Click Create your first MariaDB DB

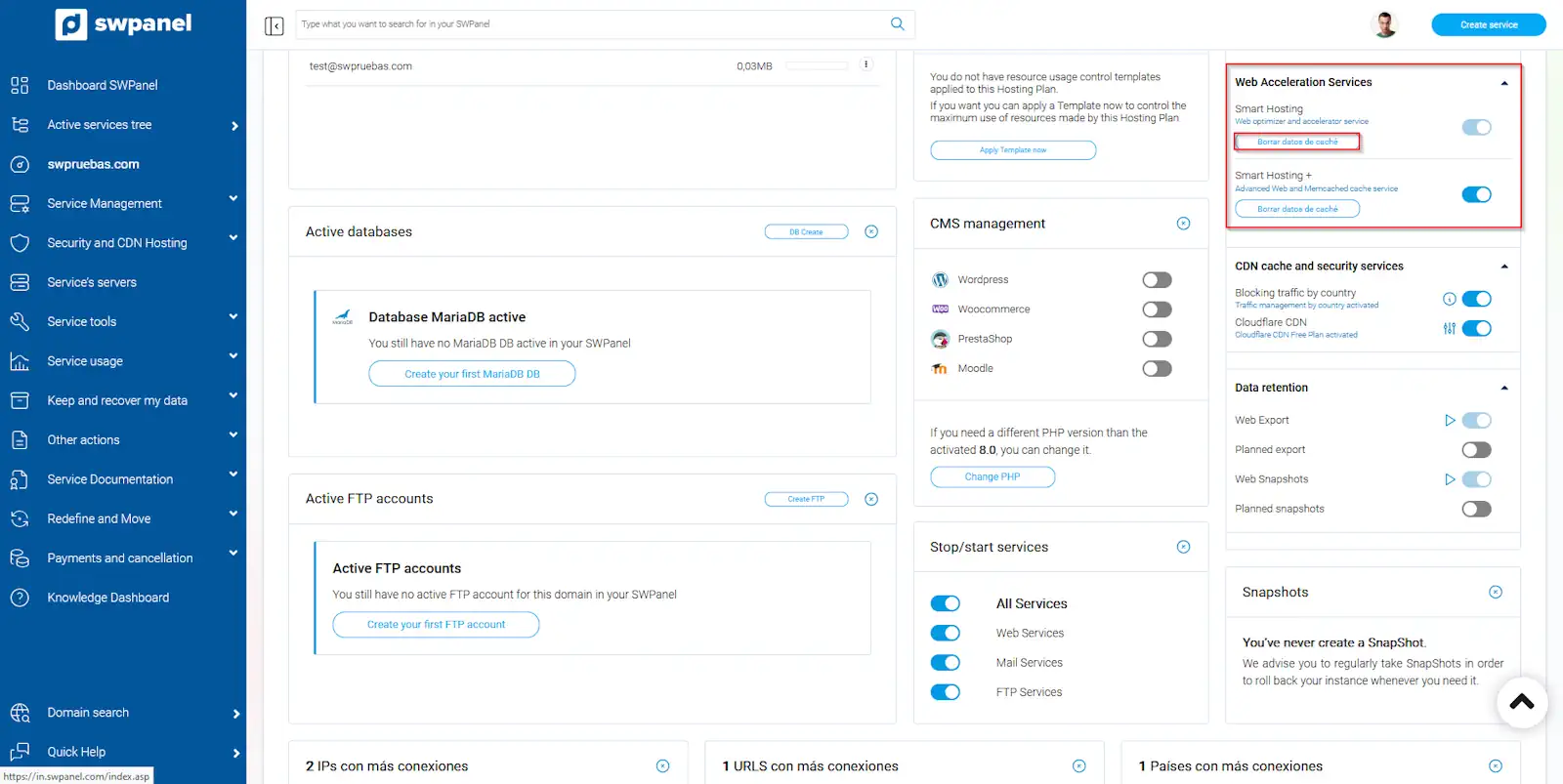472,374
